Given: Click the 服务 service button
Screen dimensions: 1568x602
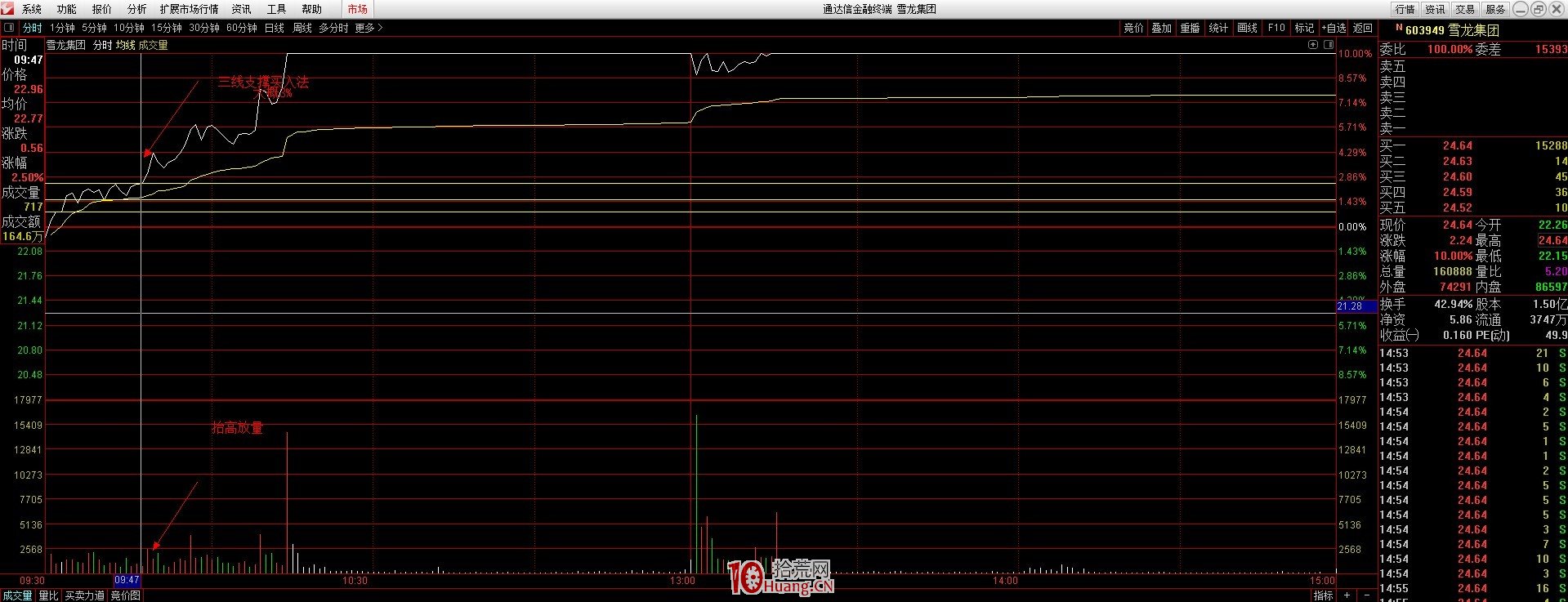Looking at the screenshot, I should [1495, 9].
